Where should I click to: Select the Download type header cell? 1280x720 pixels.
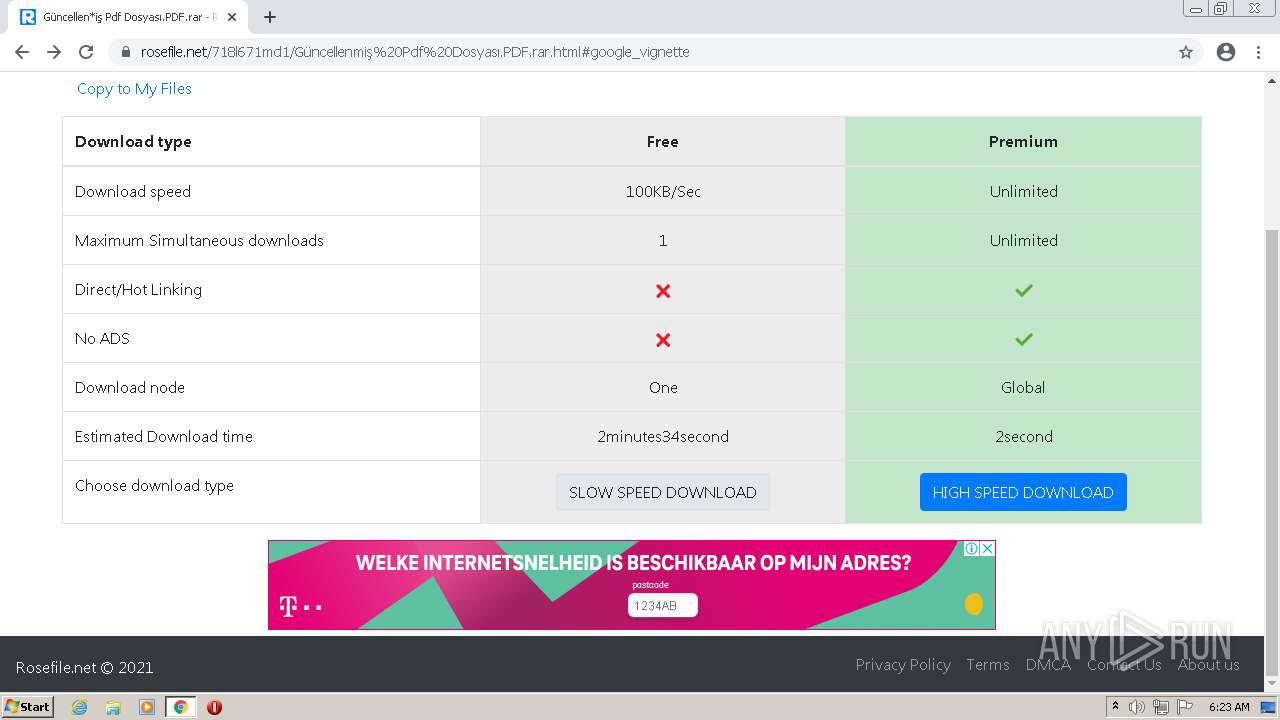(271, 142)
